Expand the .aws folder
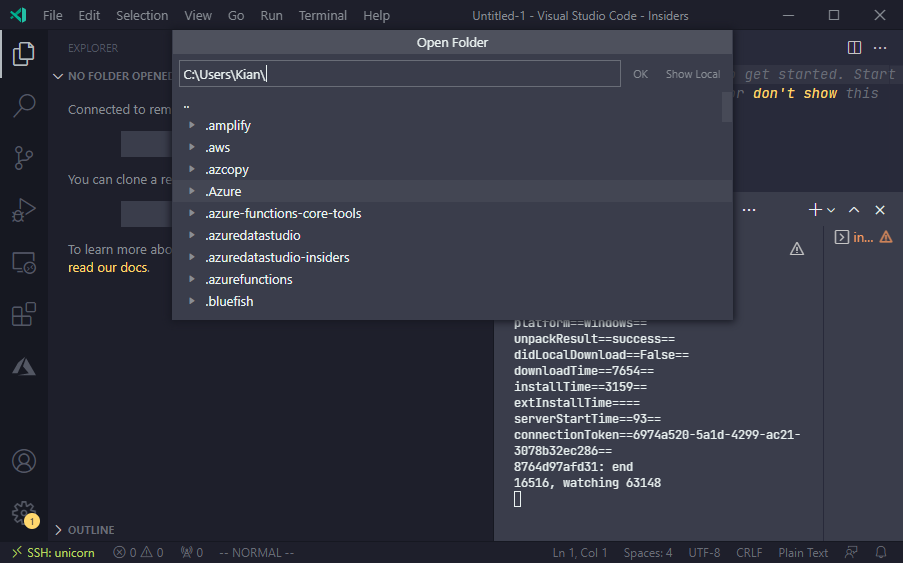903x563 pixels. (x=192, y=147)
